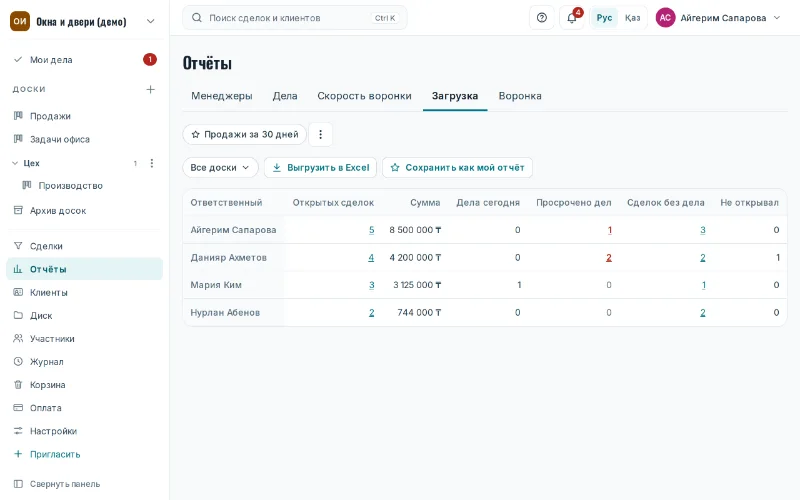Click the ОИ workspace logo icon
The image size is (800, 500).
pyautogui.click(x=20, y=21)
